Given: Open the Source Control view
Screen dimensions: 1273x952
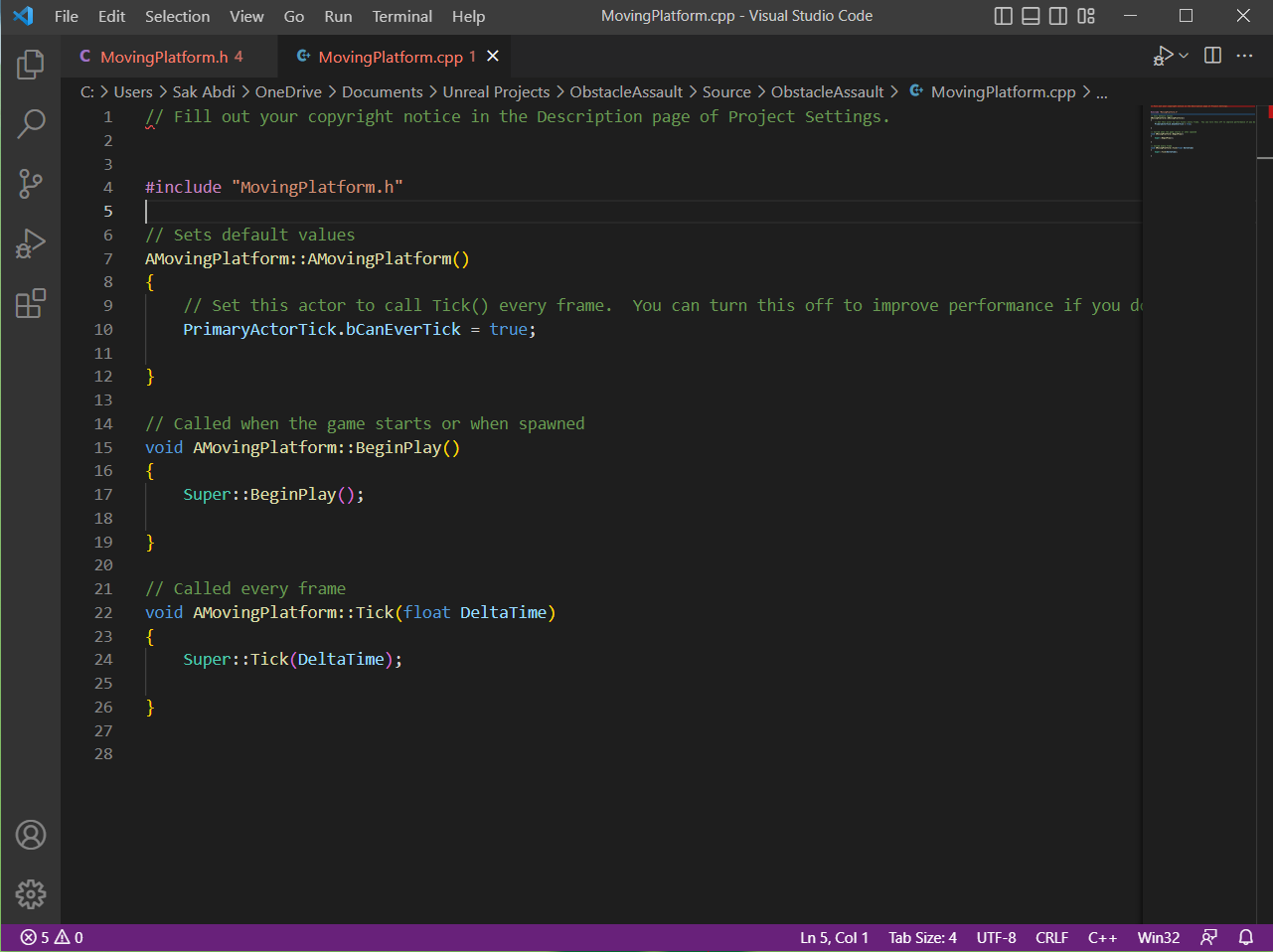Looking at the screenshot, I should 31,184.
